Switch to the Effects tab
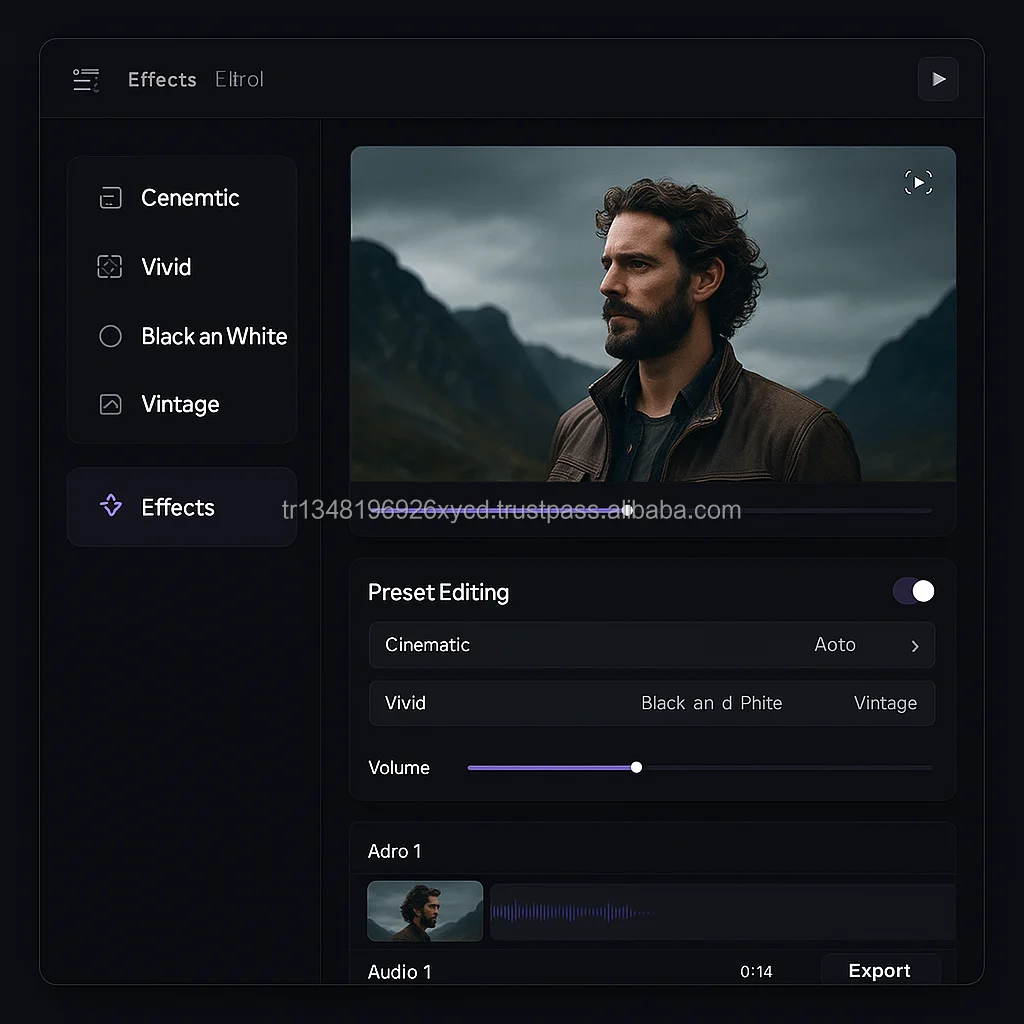The image size is (1024, 1024). [x=162, y=80]
